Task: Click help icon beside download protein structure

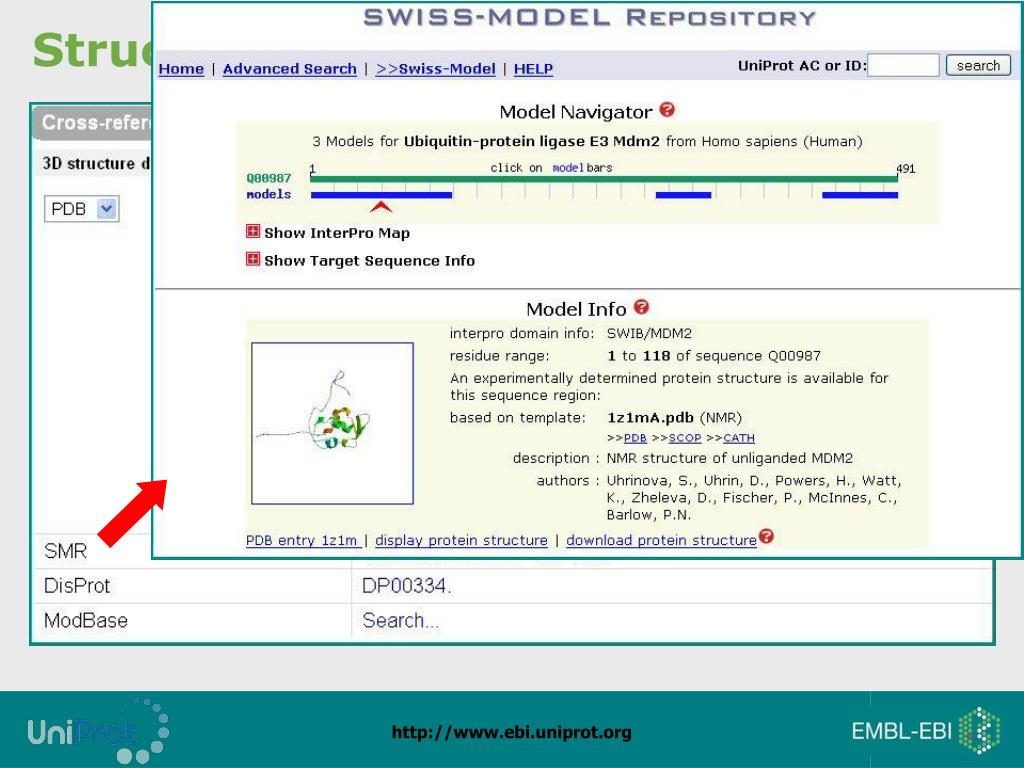Action: 767,537
